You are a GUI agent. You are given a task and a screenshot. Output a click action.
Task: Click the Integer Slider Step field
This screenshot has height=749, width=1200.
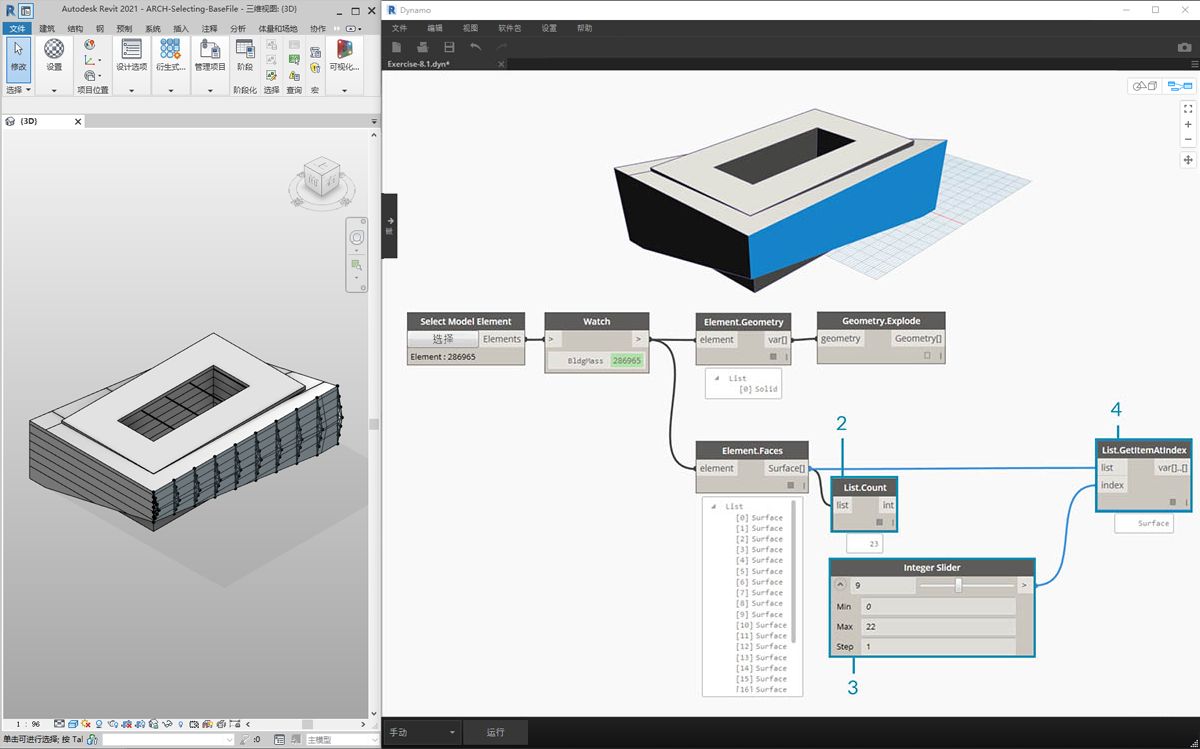click(937, 647)
